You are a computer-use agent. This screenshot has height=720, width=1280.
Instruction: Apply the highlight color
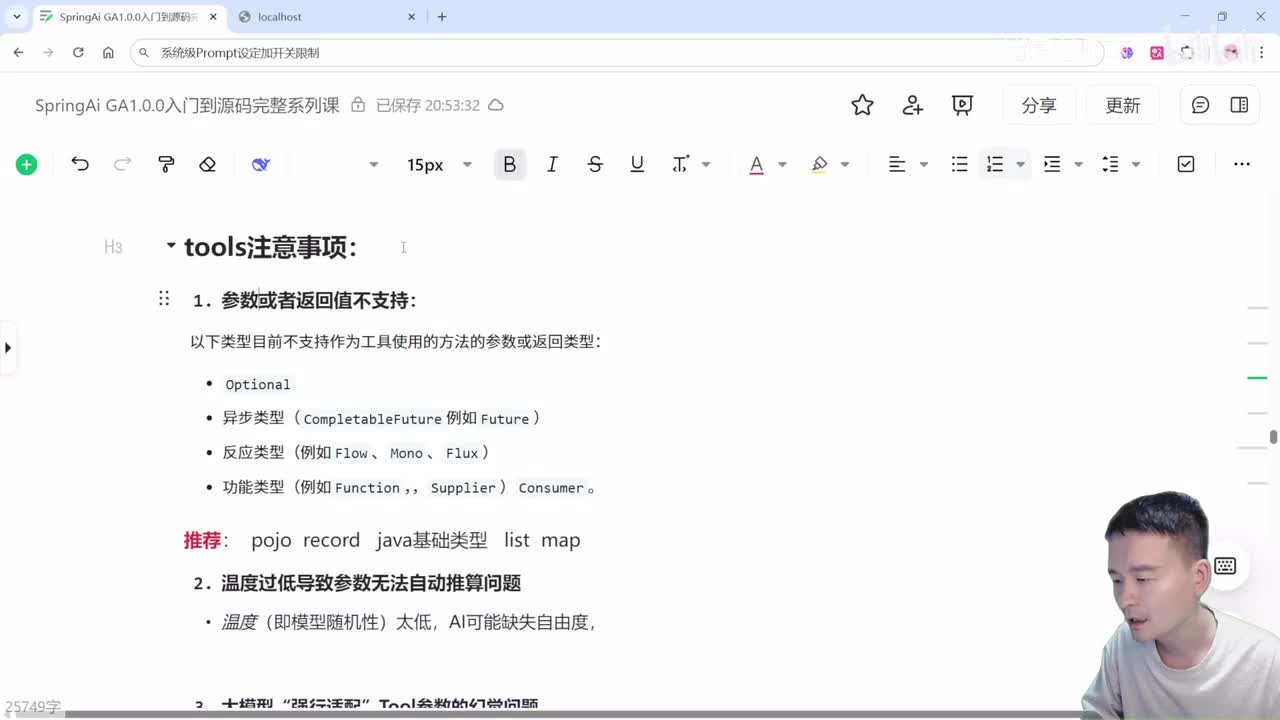click(820, 164)
